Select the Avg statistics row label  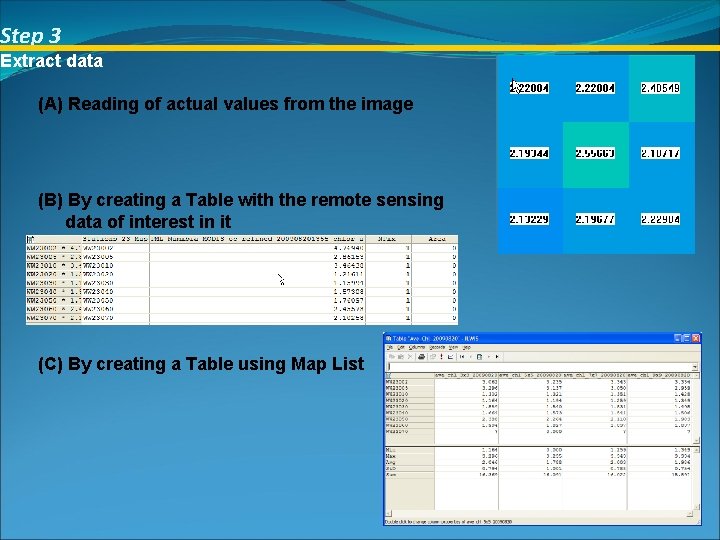(x=391, y=462)
